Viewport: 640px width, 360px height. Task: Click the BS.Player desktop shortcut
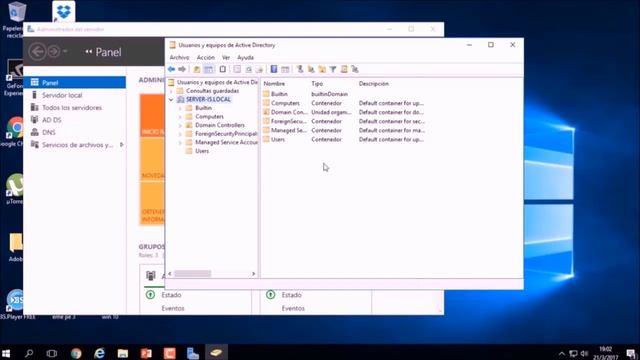[x=15, y=300]
